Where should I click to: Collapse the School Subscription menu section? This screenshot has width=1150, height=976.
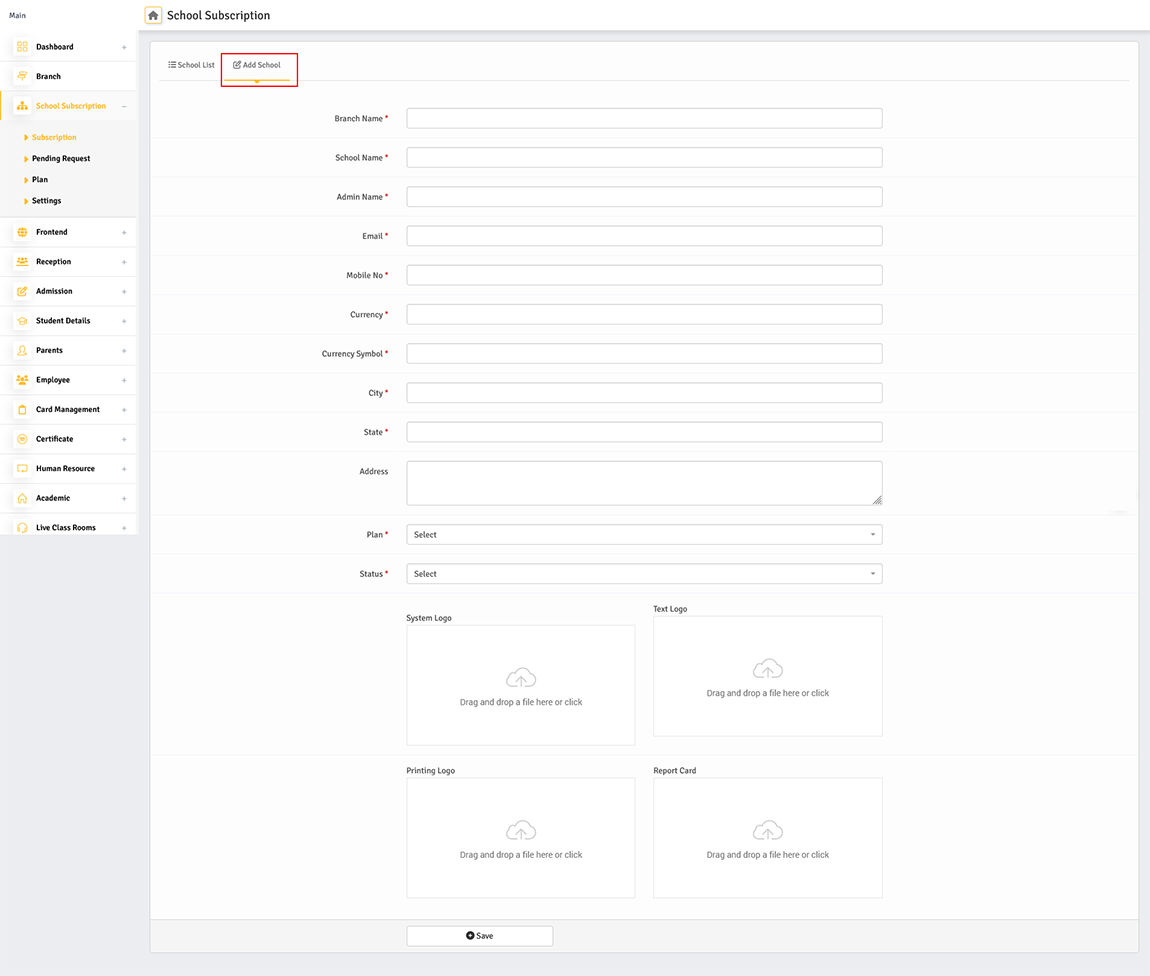click(124, 105)
